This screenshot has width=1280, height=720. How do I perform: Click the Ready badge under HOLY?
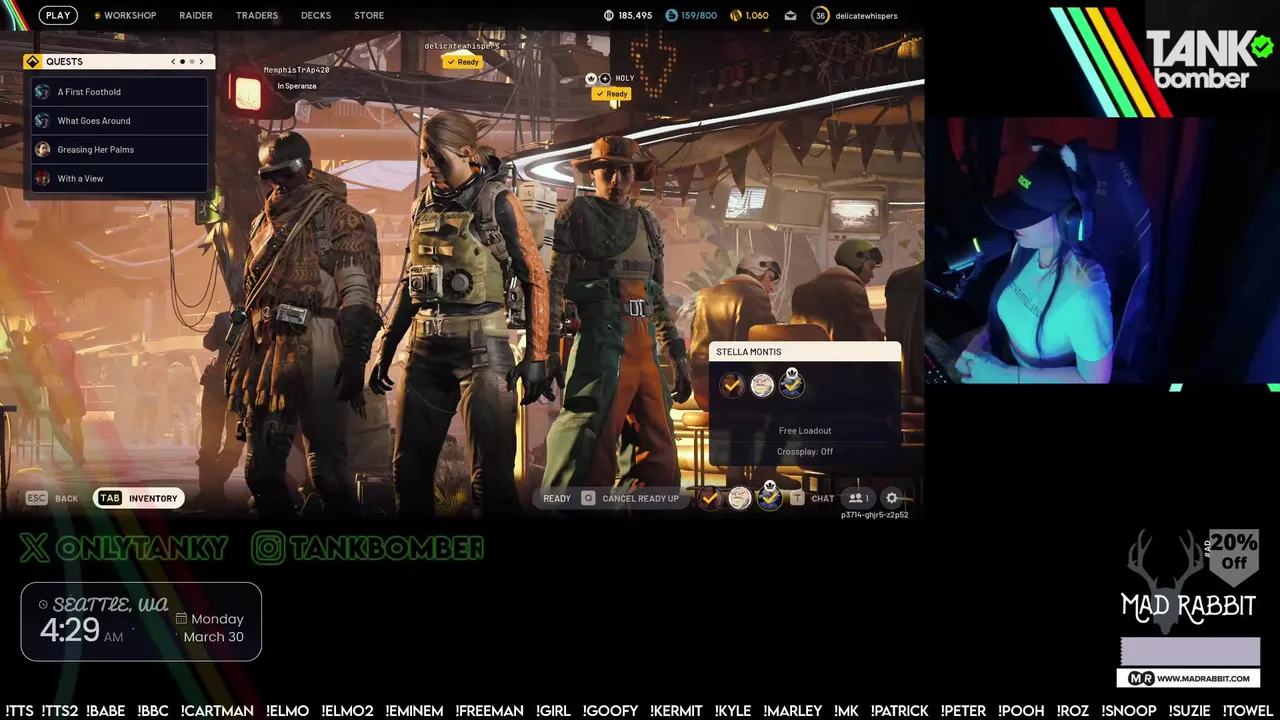(611, 94)
